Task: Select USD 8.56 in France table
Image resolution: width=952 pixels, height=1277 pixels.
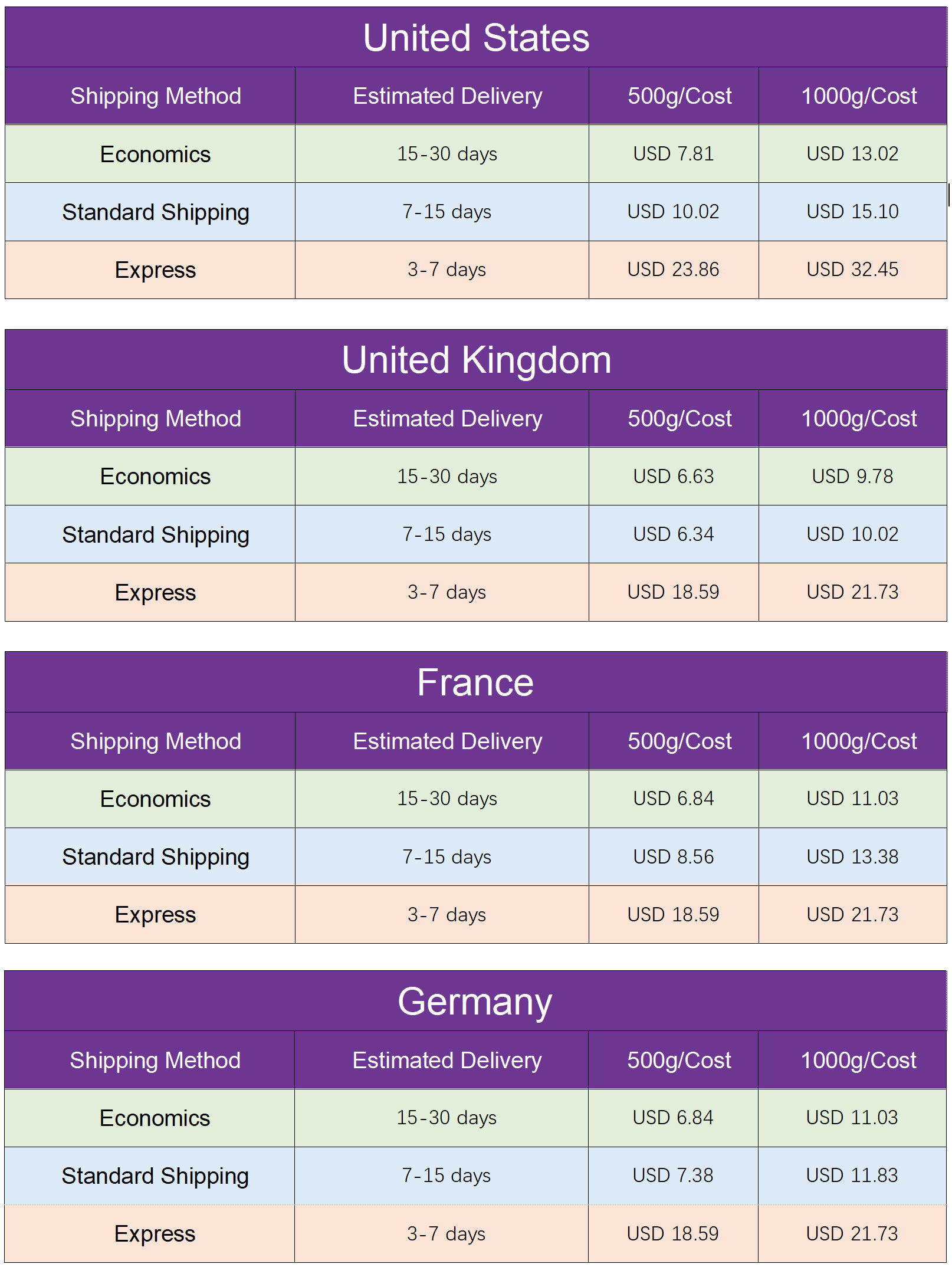Action: click(674, 856)
